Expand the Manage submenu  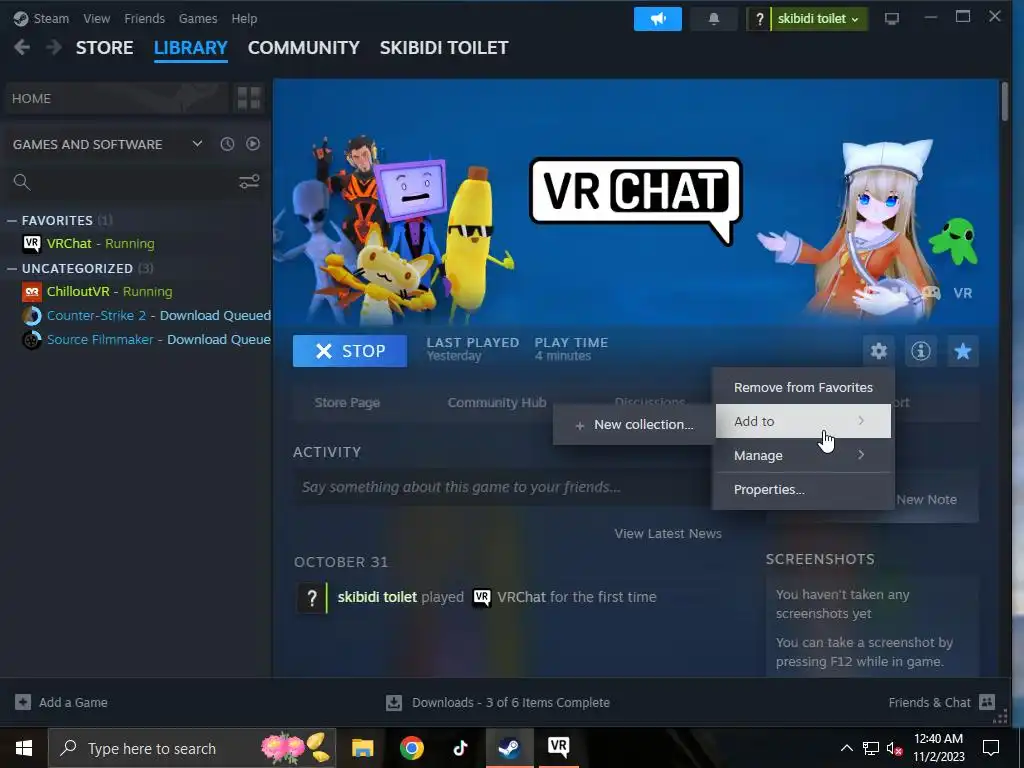point(803,455)
